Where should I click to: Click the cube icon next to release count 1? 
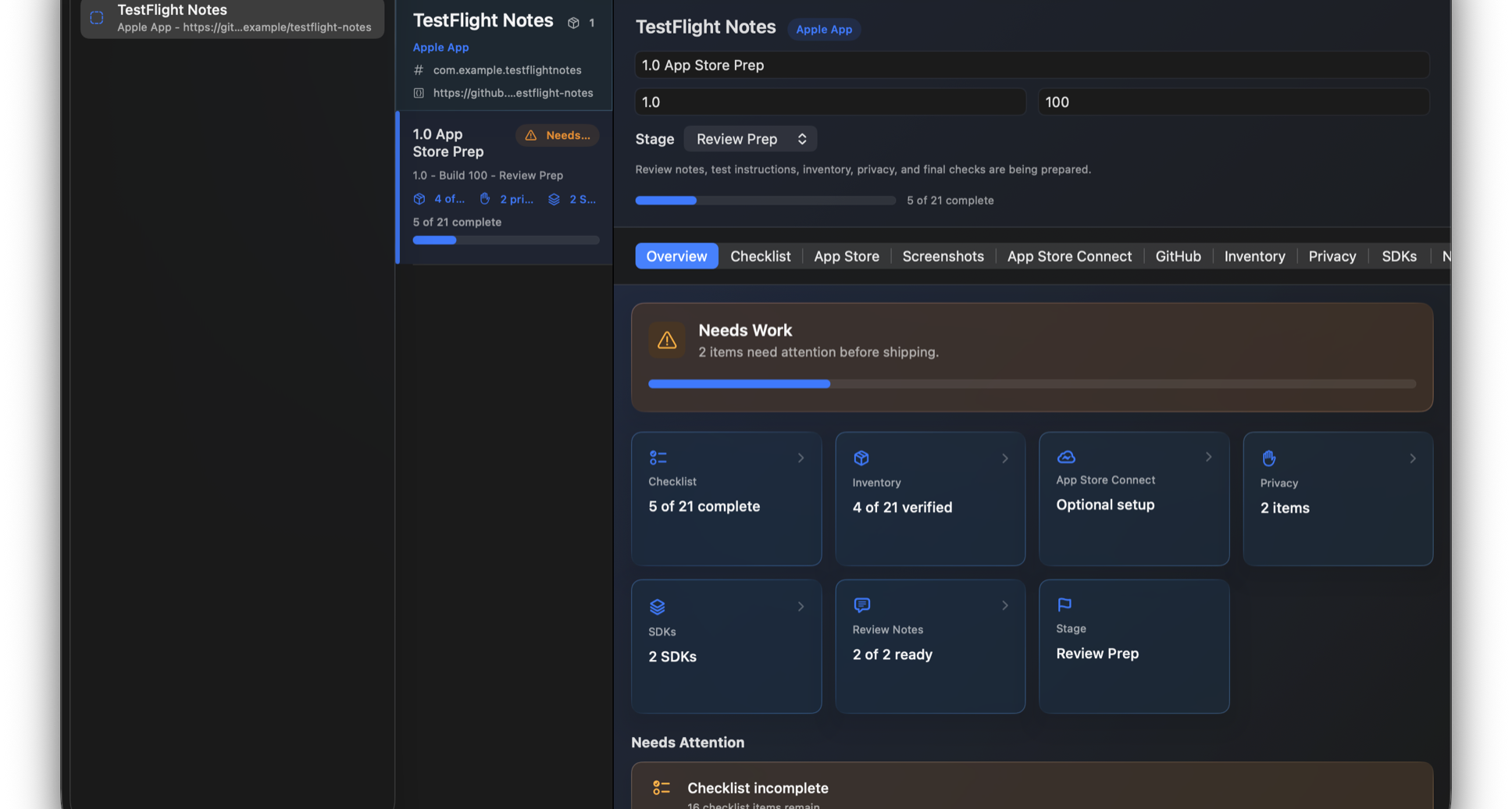[x=573, y=23]
